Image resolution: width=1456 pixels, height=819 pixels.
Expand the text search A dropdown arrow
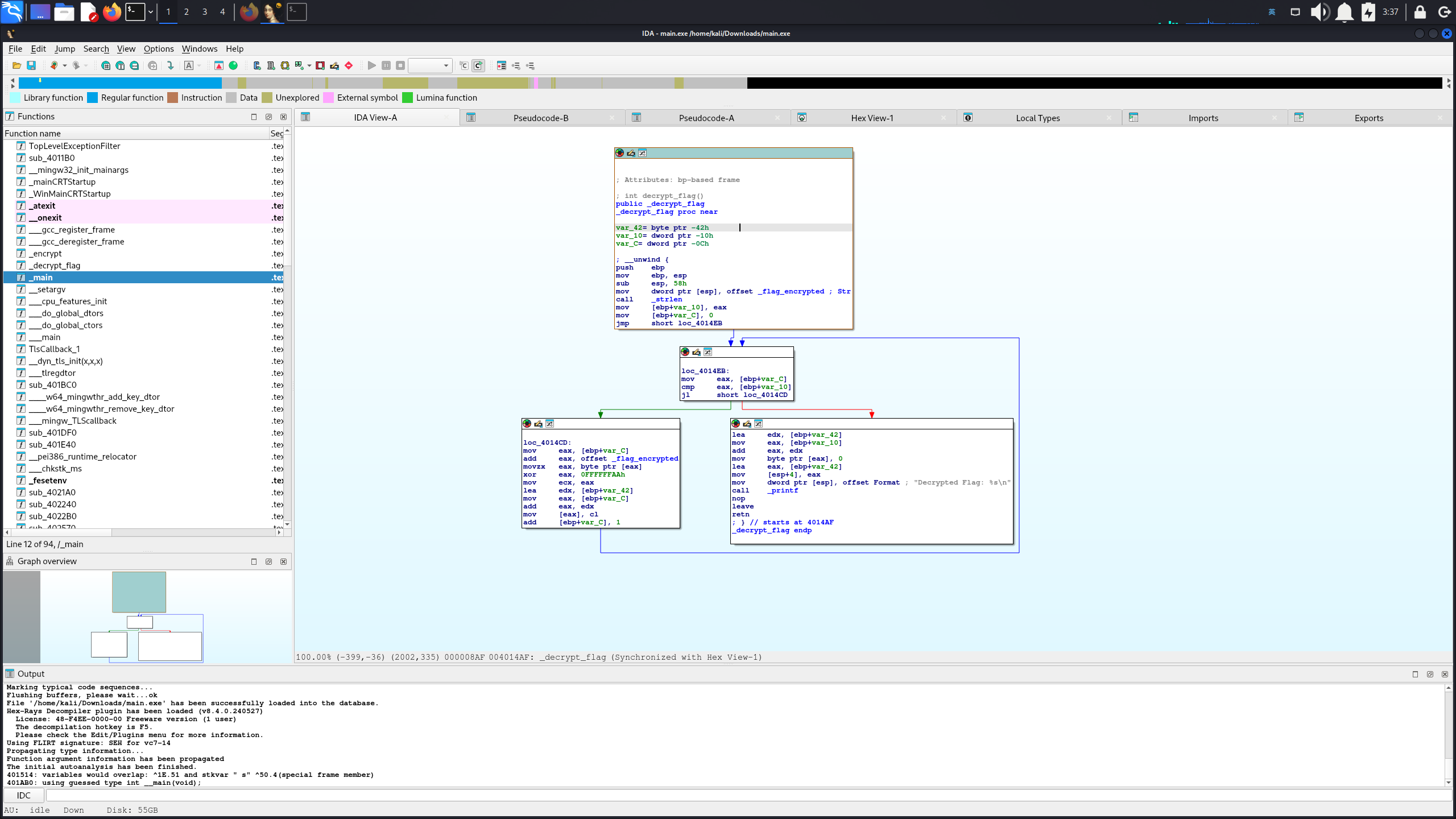coord(200,65)
